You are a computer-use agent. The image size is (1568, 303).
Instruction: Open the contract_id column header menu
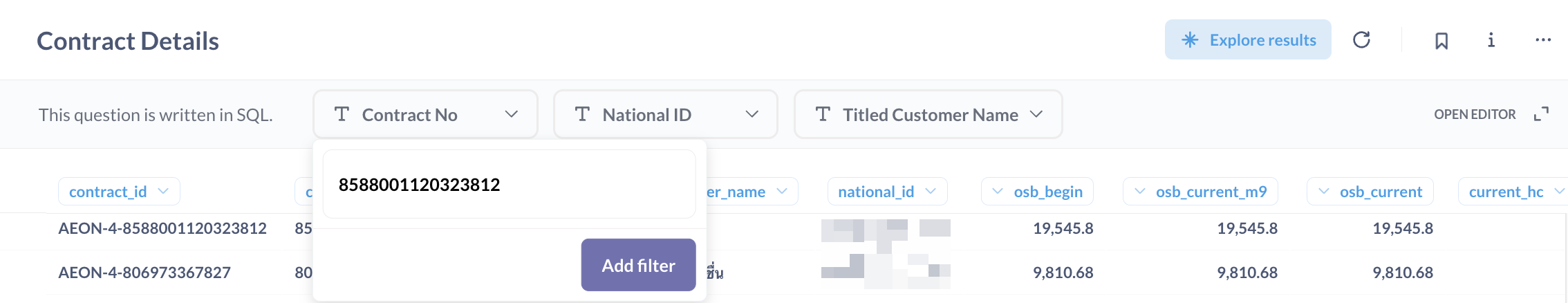click(x=119, y=192)
